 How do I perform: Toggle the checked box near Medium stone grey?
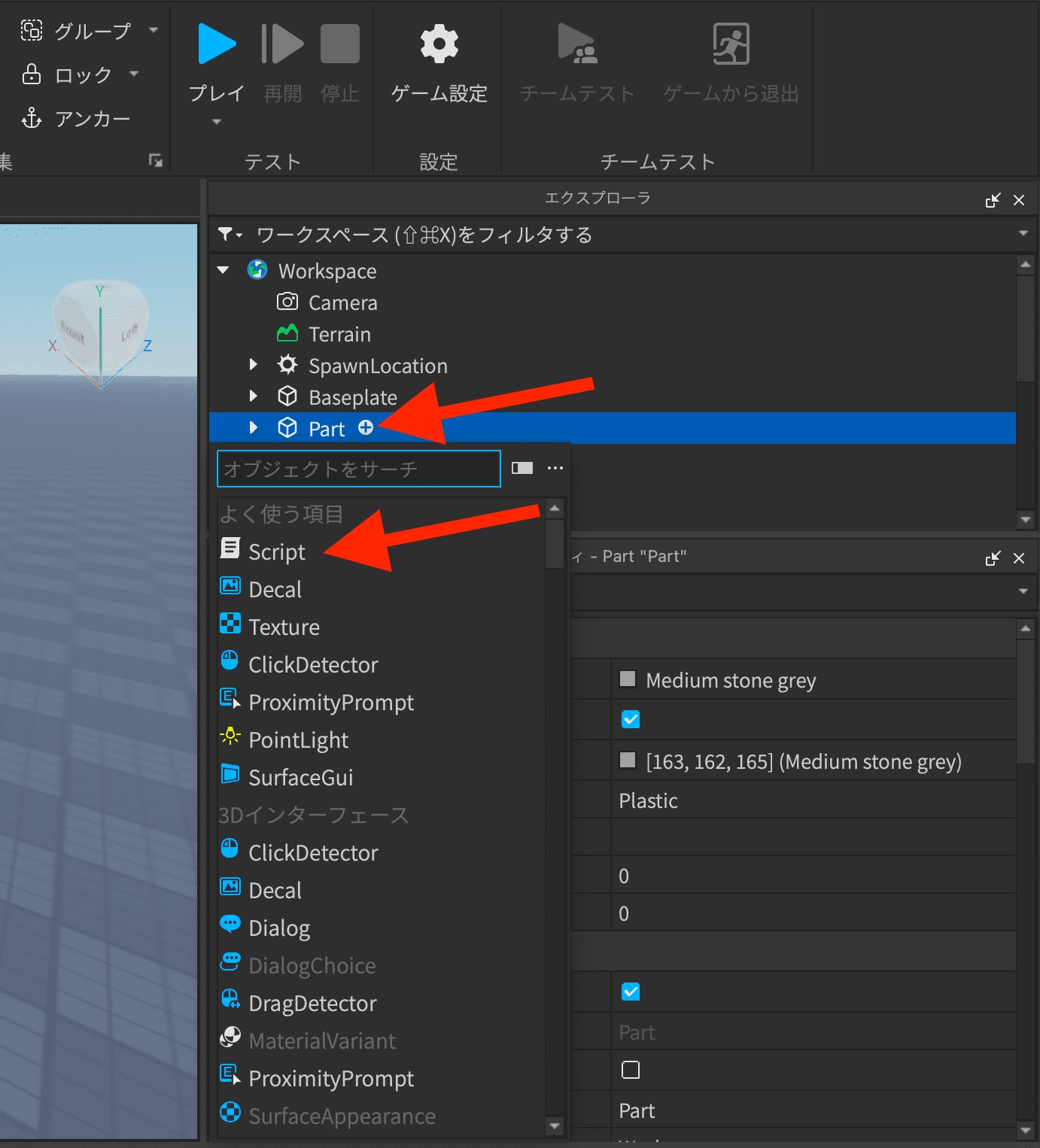point(631,720)
